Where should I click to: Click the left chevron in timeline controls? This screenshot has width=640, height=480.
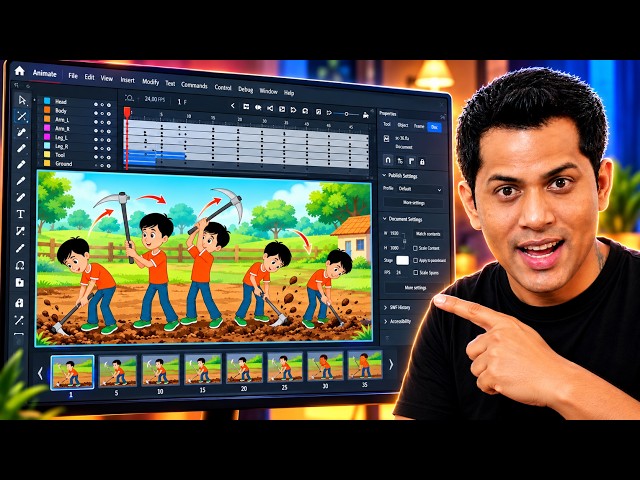point(233,106)
